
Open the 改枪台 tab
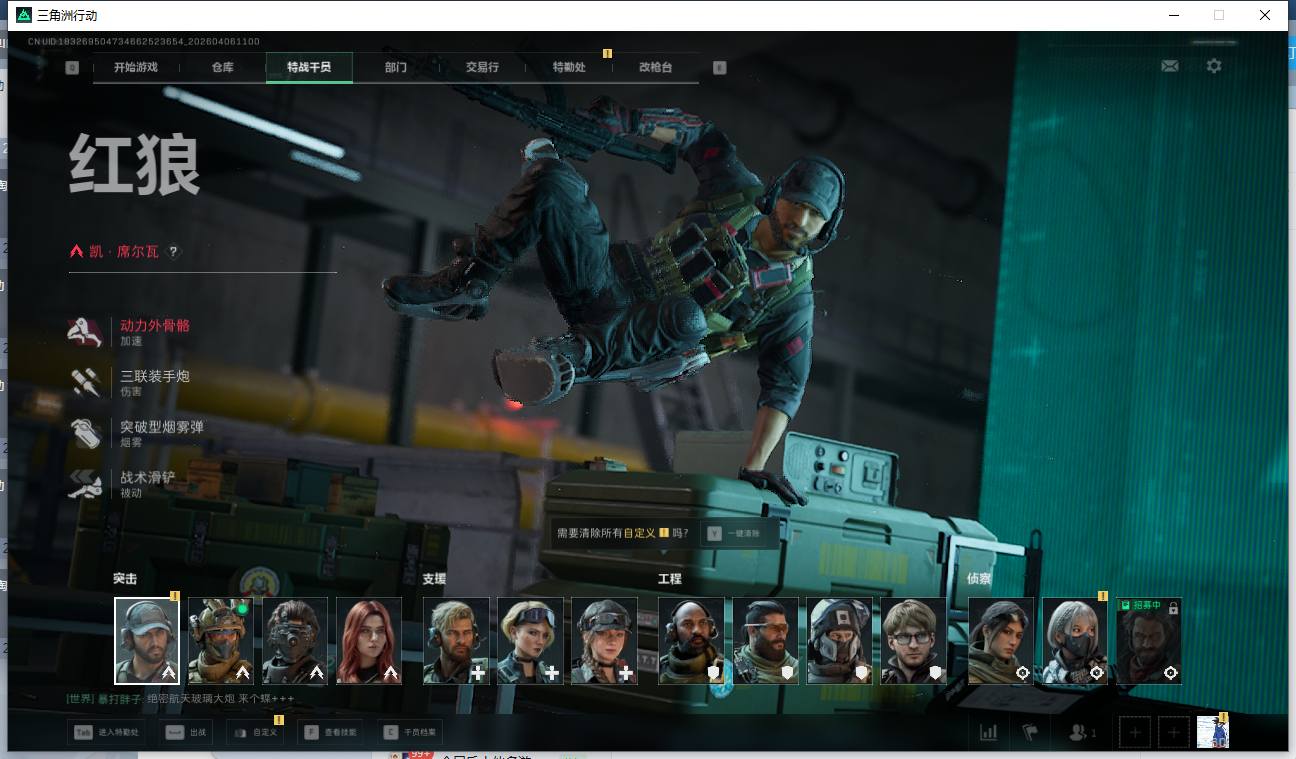point(655,67)
